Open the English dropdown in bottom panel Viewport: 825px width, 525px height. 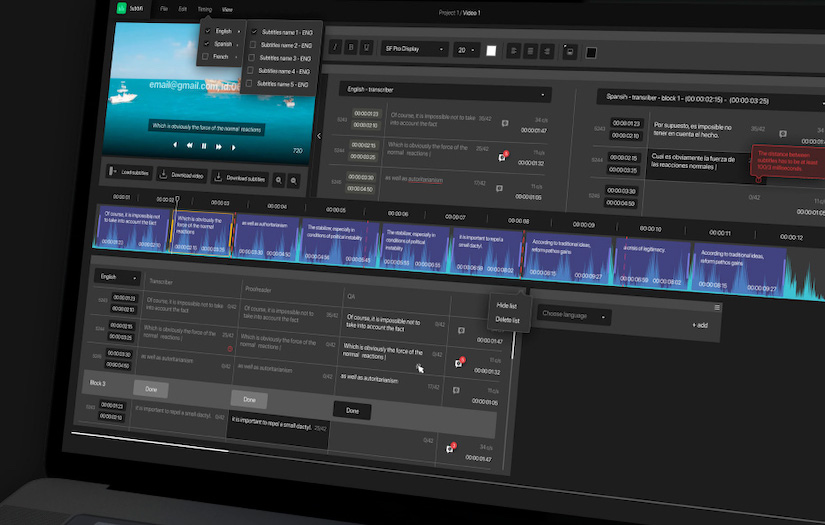coord(118,277)
